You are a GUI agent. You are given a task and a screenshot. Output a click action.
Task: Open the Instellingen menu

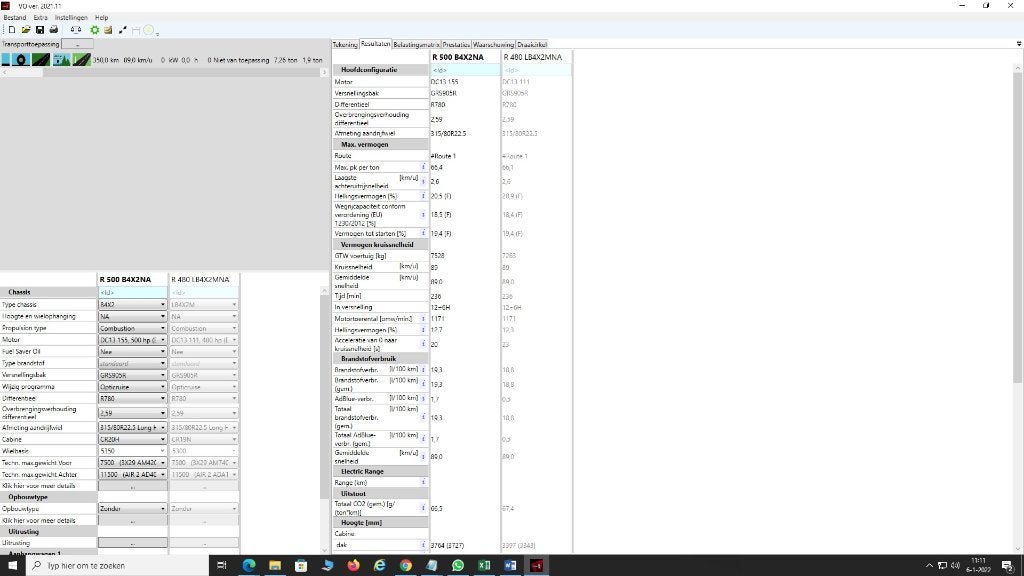(x=71, y=18)
